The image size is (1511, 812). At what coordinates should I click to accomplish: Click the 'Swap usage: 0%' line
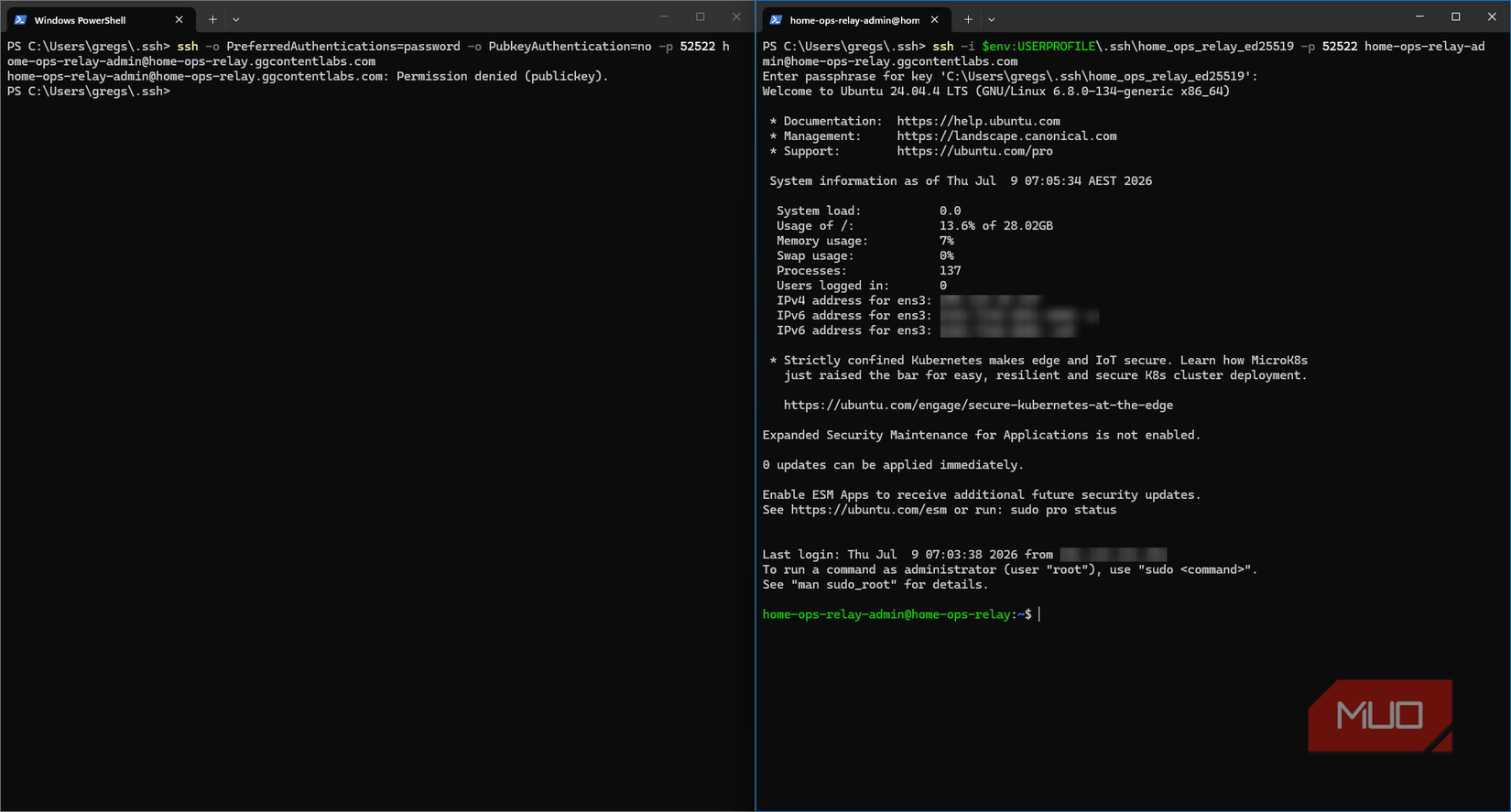click(x=865, y=255)
